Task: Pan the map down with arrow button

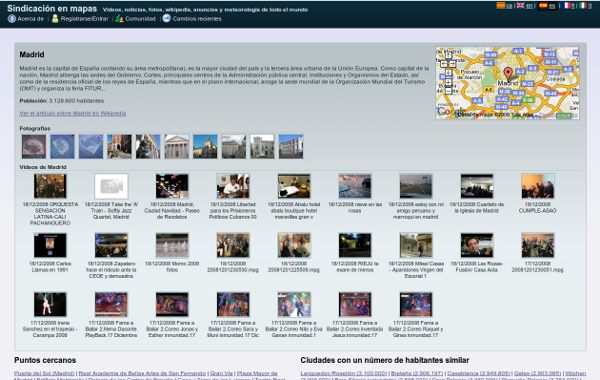Action: click(448, 72)
